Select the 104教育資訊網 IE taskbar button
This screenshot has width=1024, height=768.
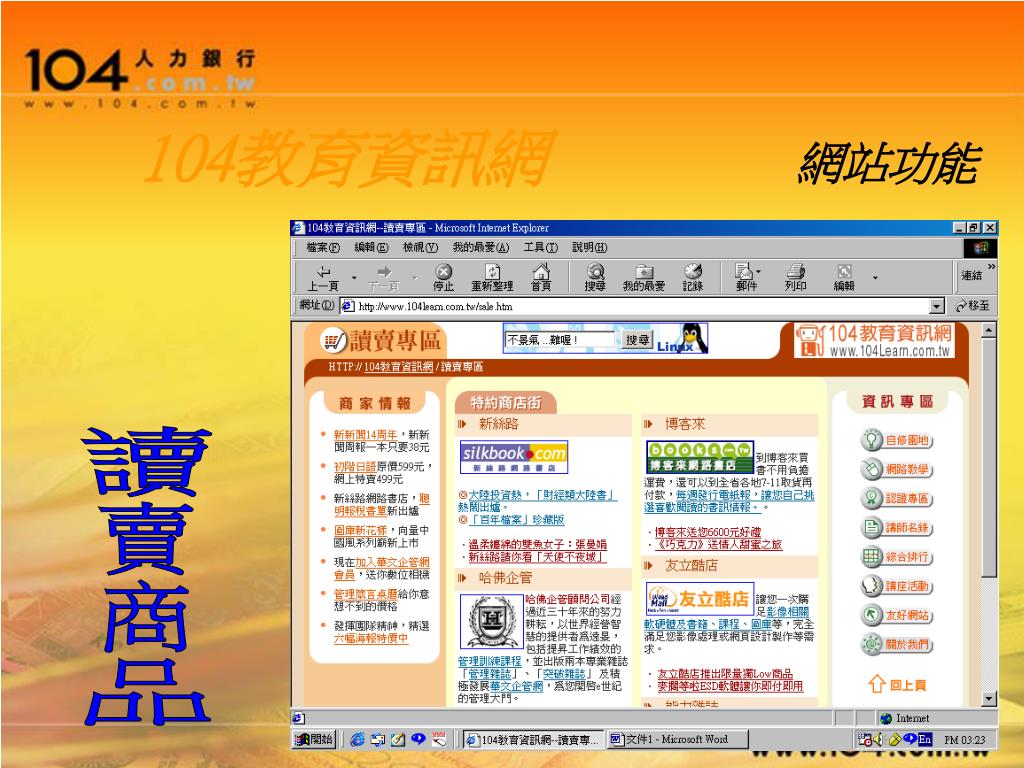tap(533, 739)
